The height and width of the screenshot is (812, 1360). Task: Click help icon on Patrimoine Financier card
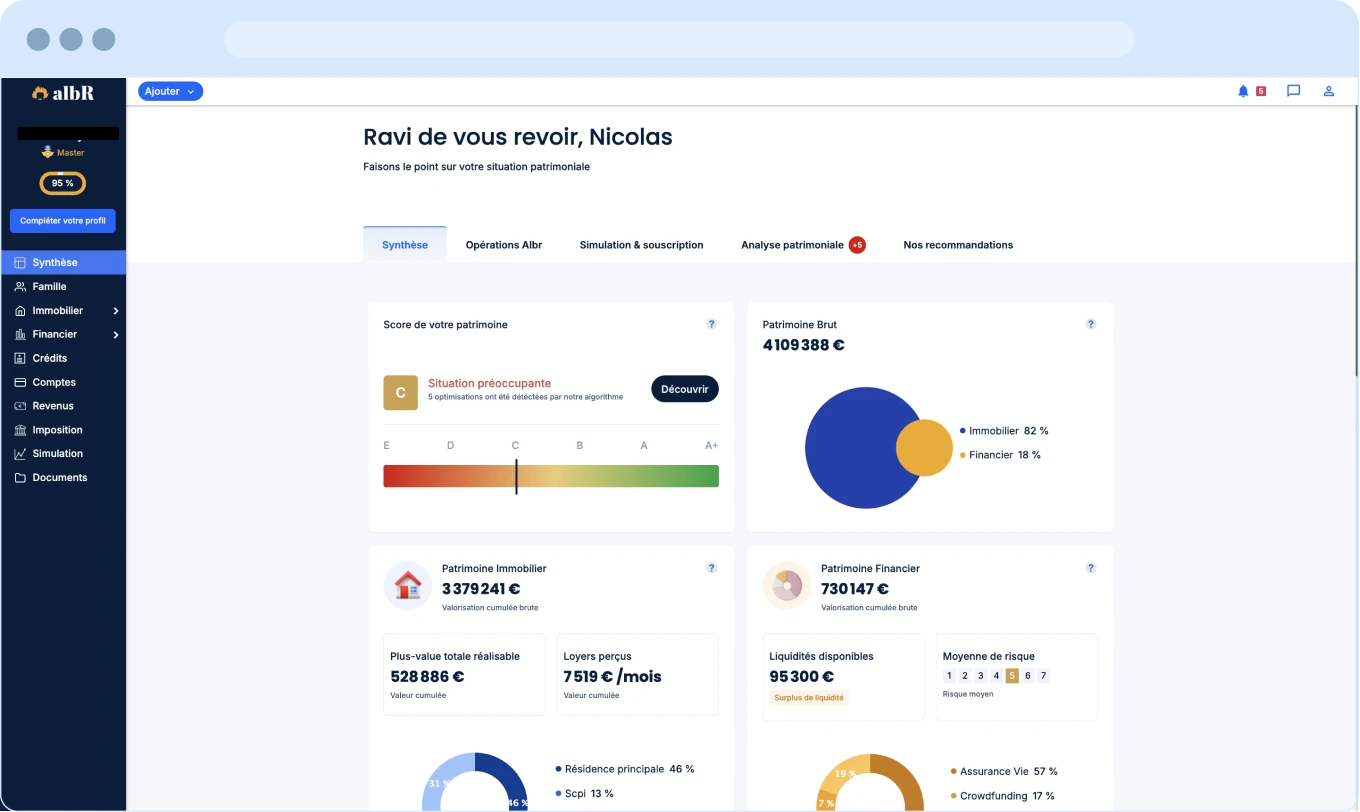[1091, 568]
